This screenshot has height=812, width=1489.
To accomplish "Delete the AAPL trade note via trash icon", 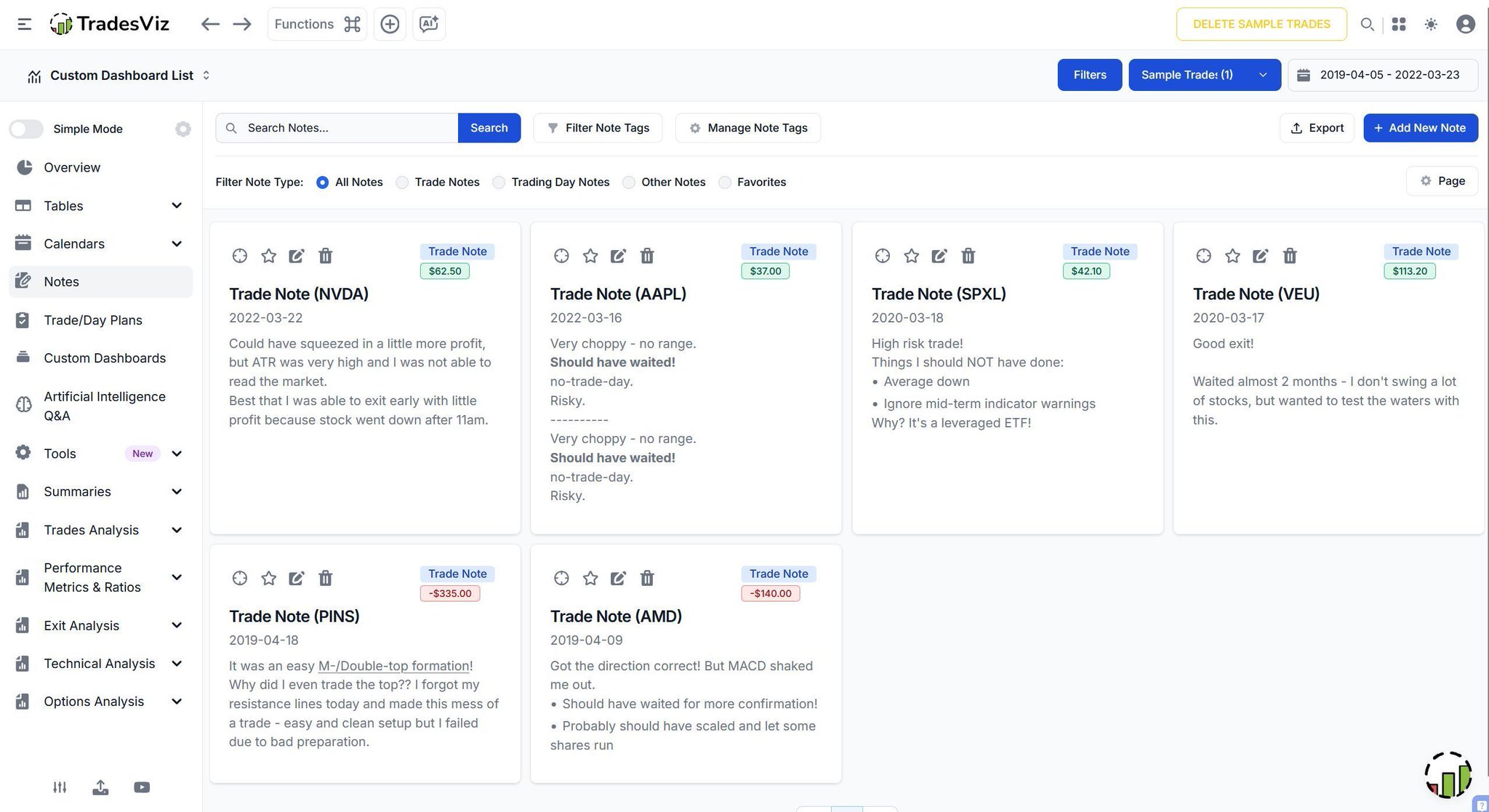I will (646, 256).
